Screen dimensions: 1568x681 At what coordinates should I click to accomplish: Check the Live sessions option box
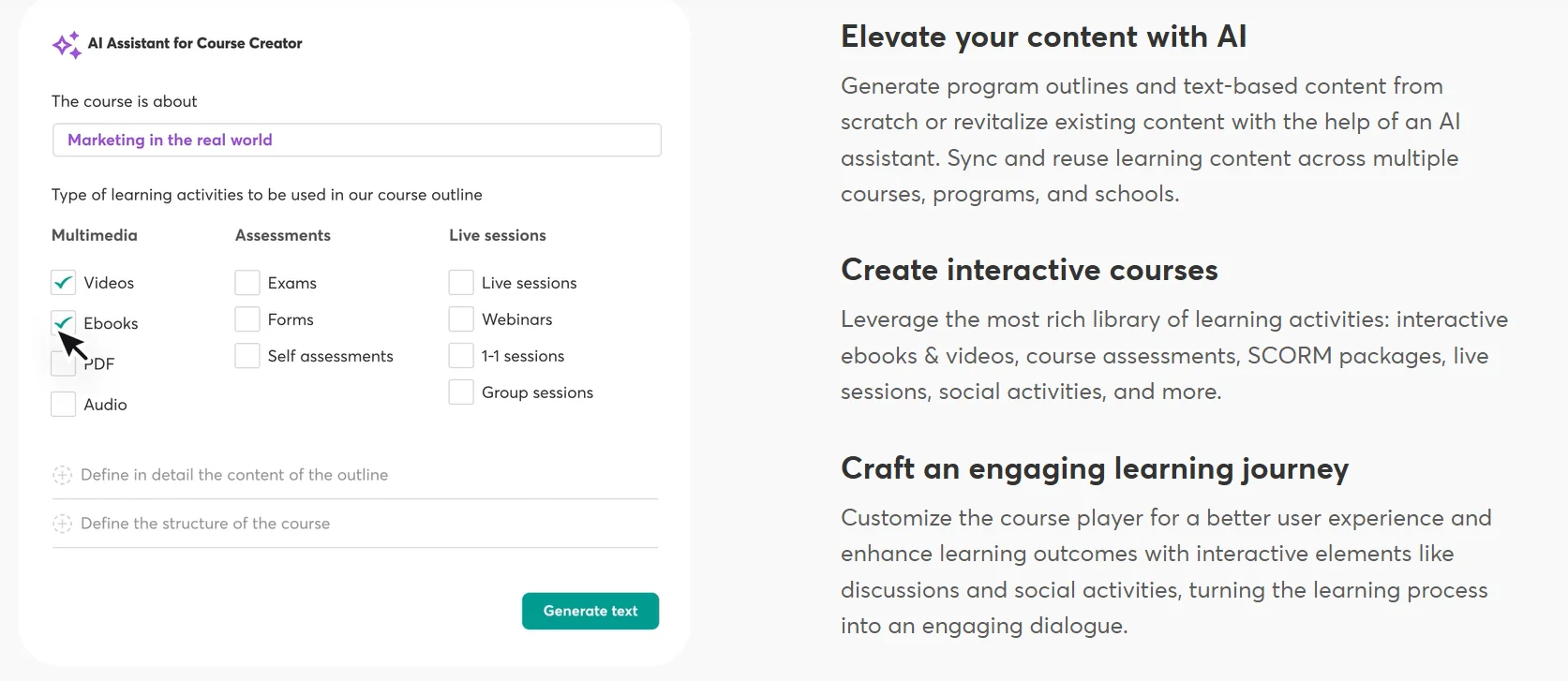point(461,282)
